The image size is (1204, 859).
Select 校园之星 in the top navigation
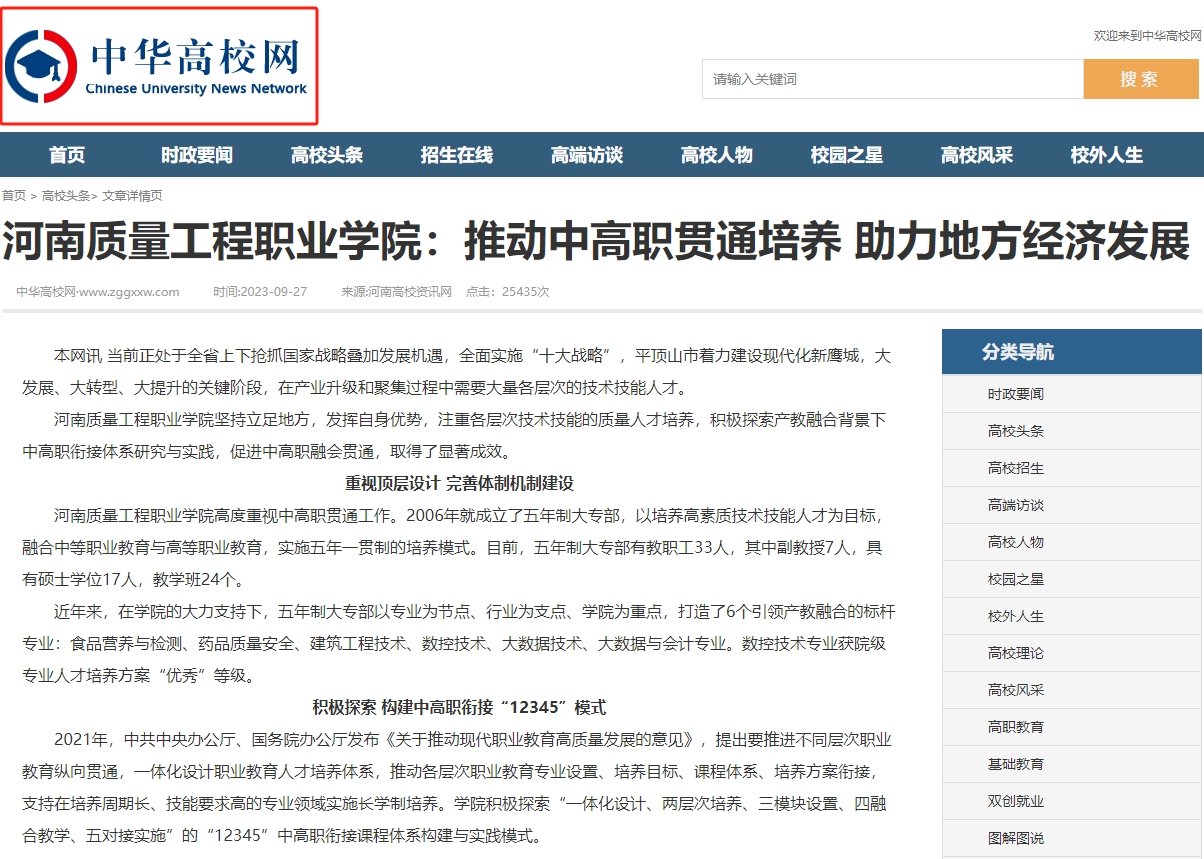click(x=847, y=155)
